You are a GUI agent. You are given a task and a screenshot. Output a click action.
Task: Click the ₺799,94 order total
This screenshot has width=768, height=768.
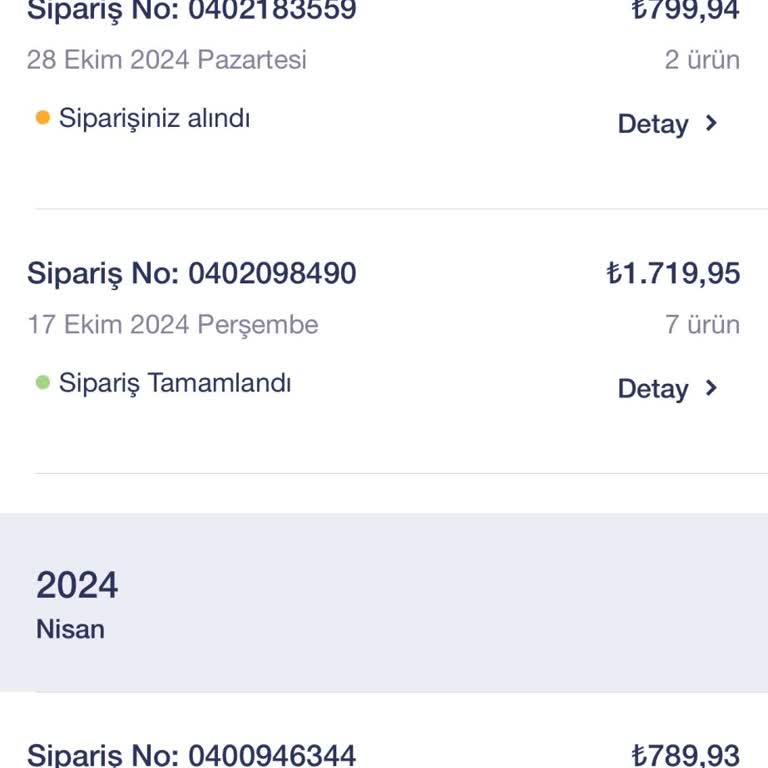pos(686,11)
